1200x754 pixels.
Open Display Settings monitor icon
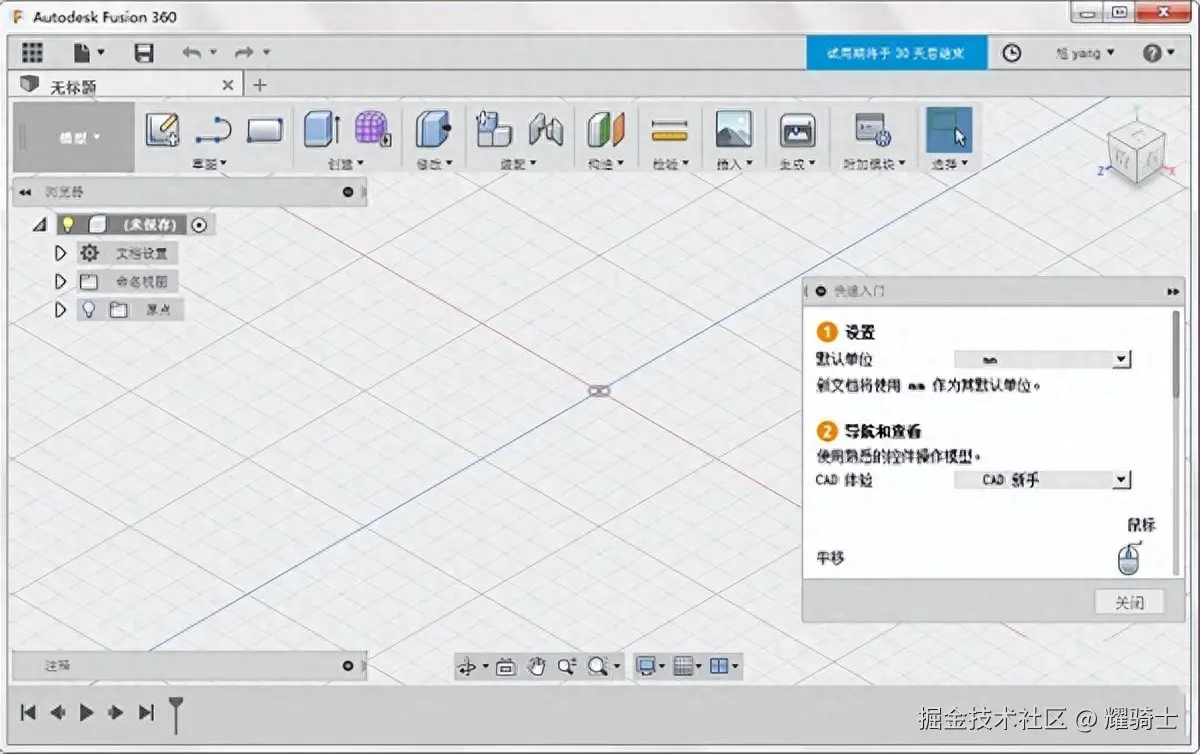coord(648,667)
